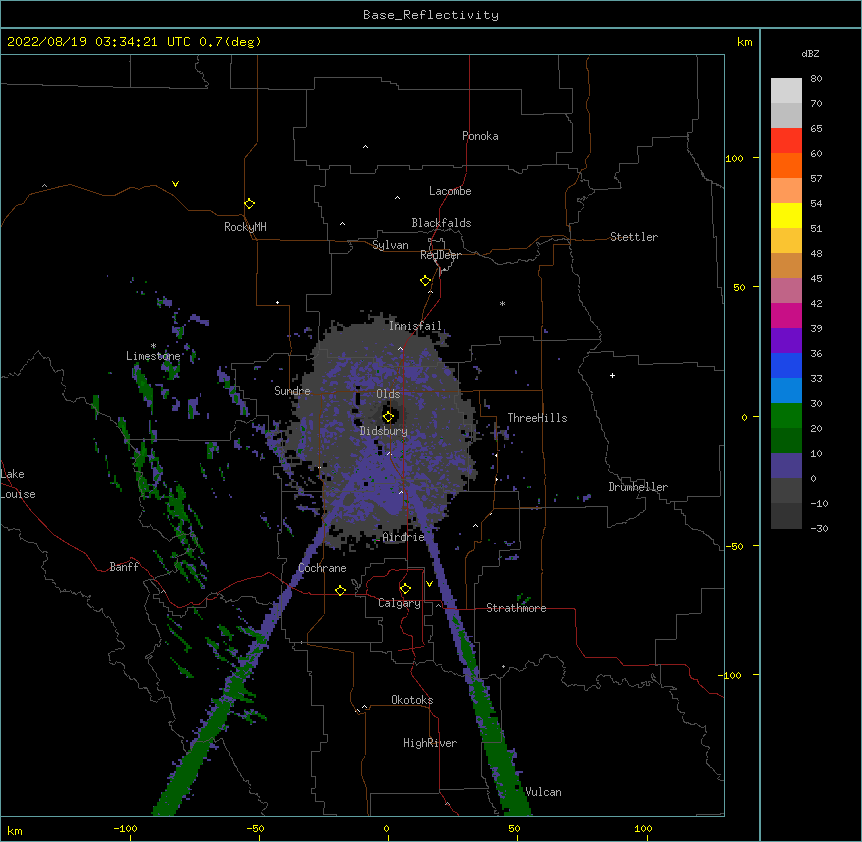Click the Cochrane label
The width and height of the screenshot is (862, 842).
pyautogui.click(x=322, y=568)
